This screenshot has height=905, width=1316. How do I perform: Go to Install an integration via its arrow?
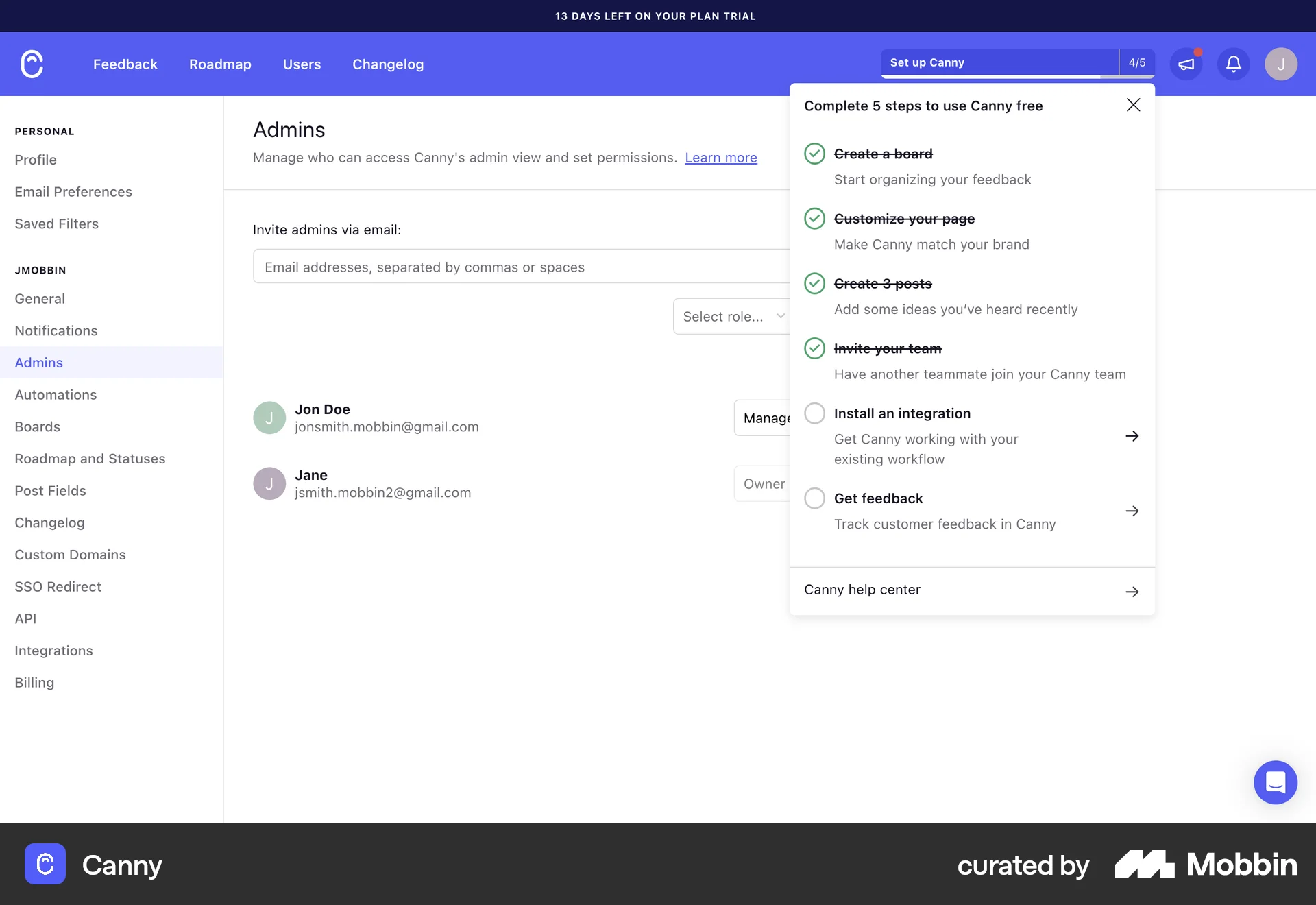pos(1132,436)
